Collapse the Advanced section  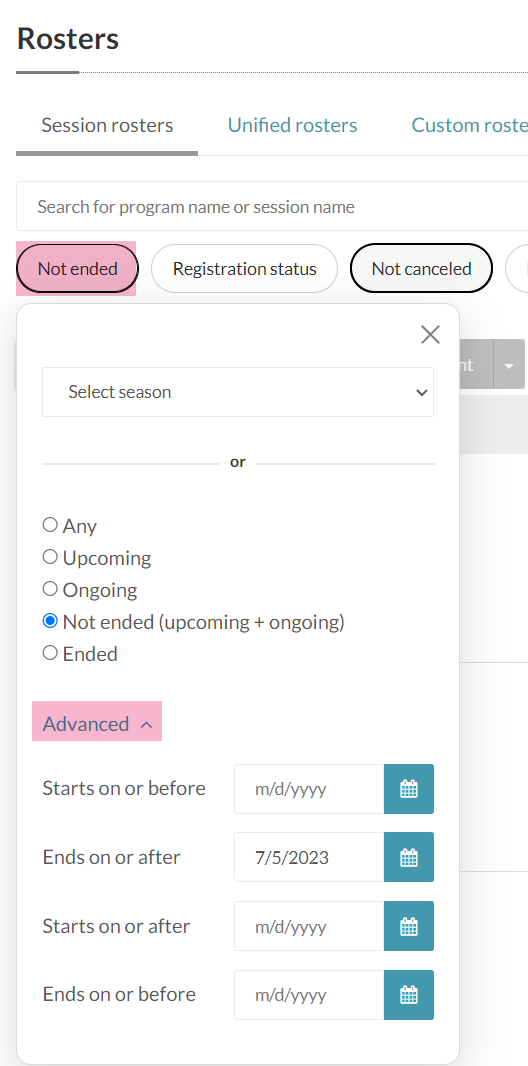click(x=96, y=724)
